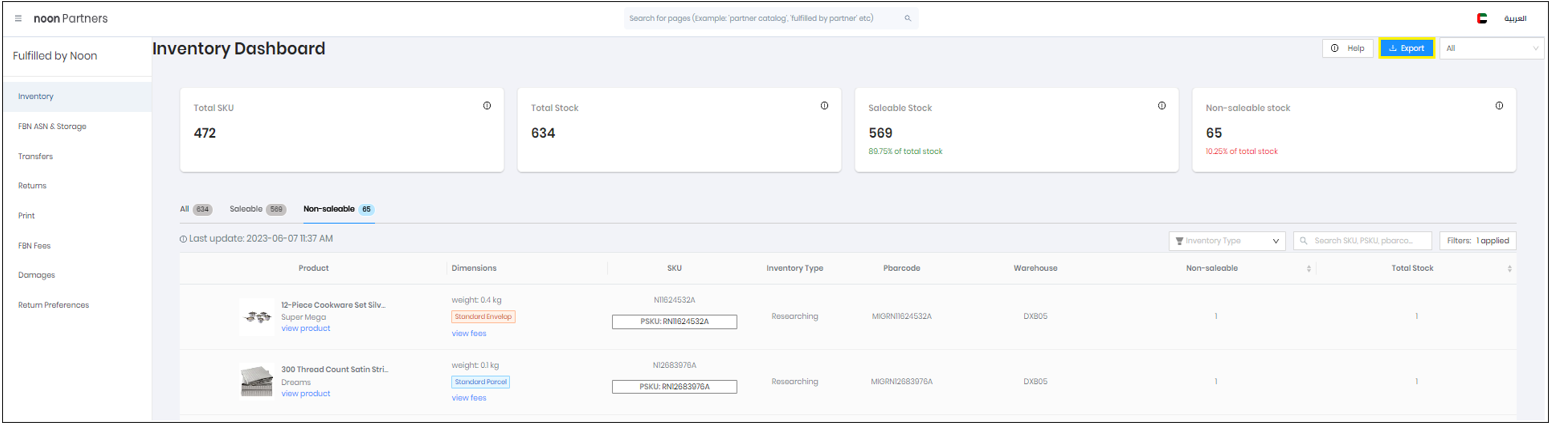Screen dimensions: 1552x426
Task: Click the 89.75% of total stock text
Action: click(x=905, y=151)
